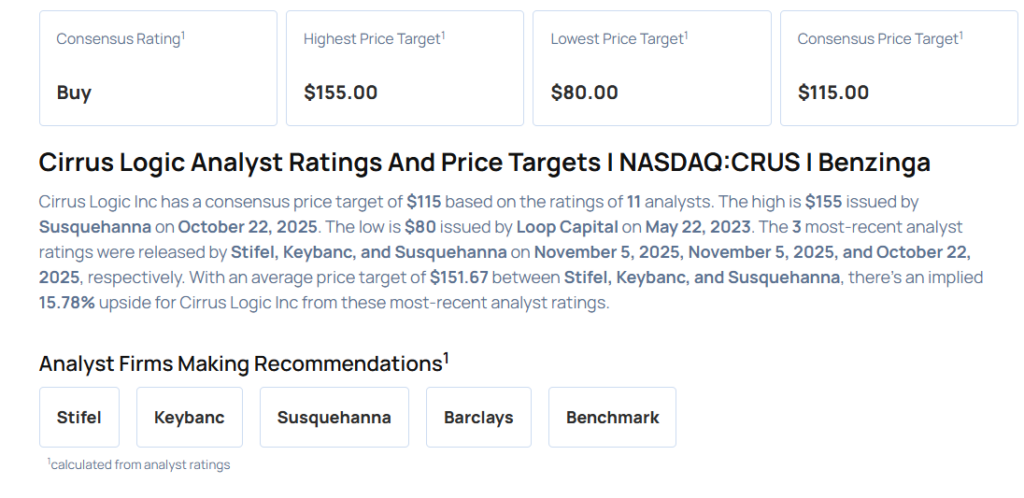Click the Stifel analyst firm button
1024x498 pixels.
[78, 417]
